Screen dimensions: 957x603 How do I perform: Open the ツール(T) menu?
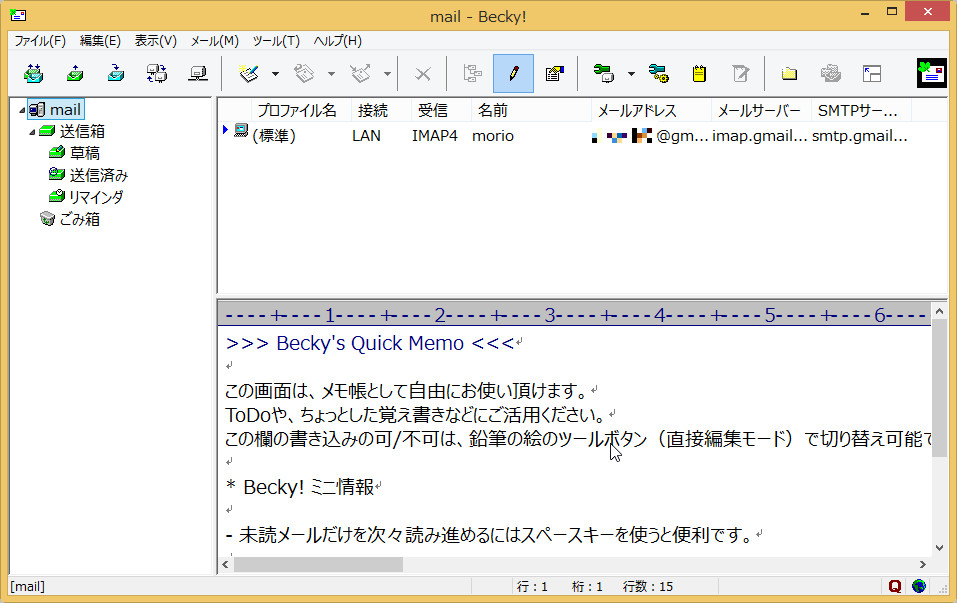[277, 41]
